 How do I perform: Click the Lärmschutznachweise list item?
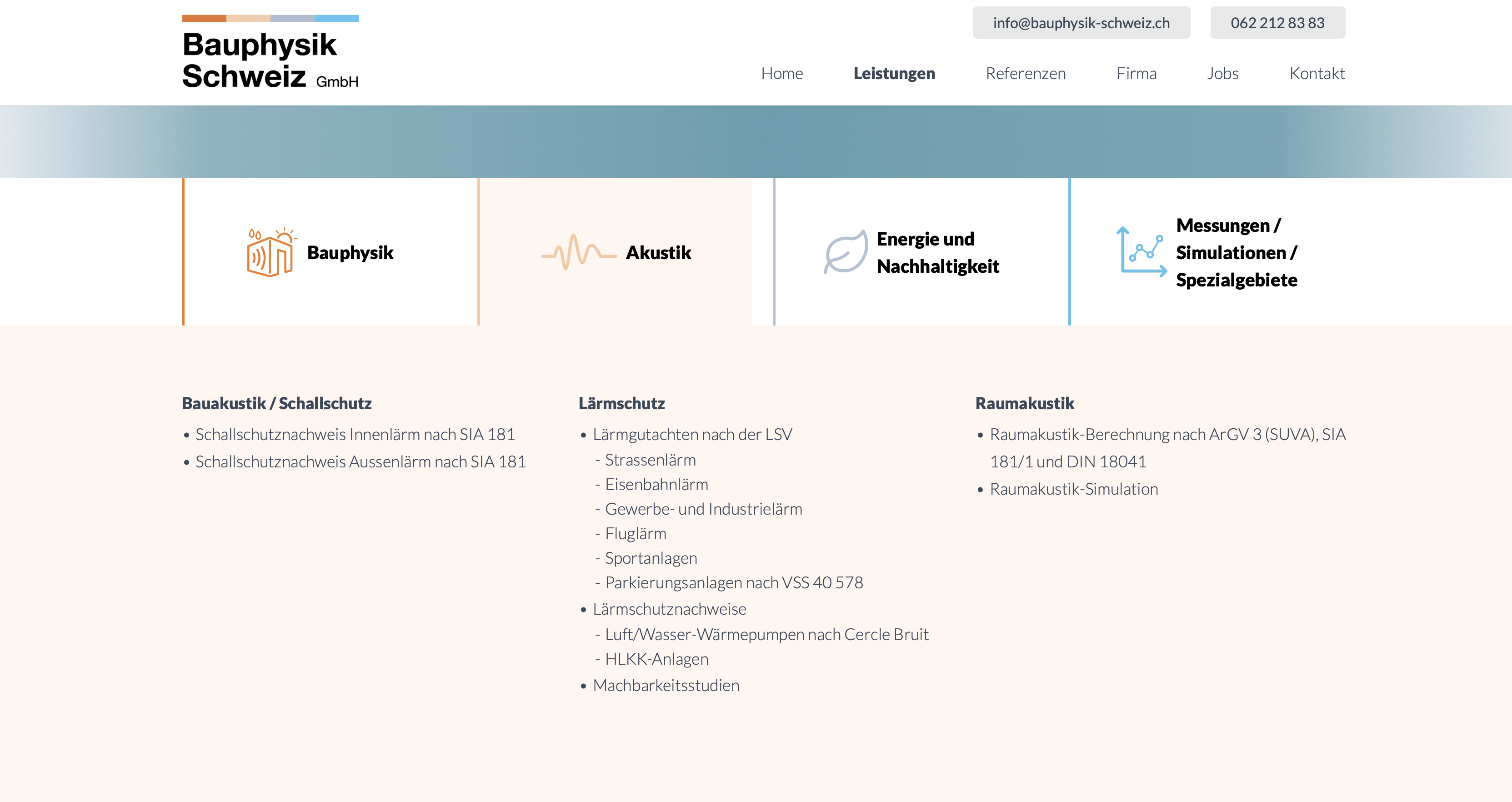[669, 609]
